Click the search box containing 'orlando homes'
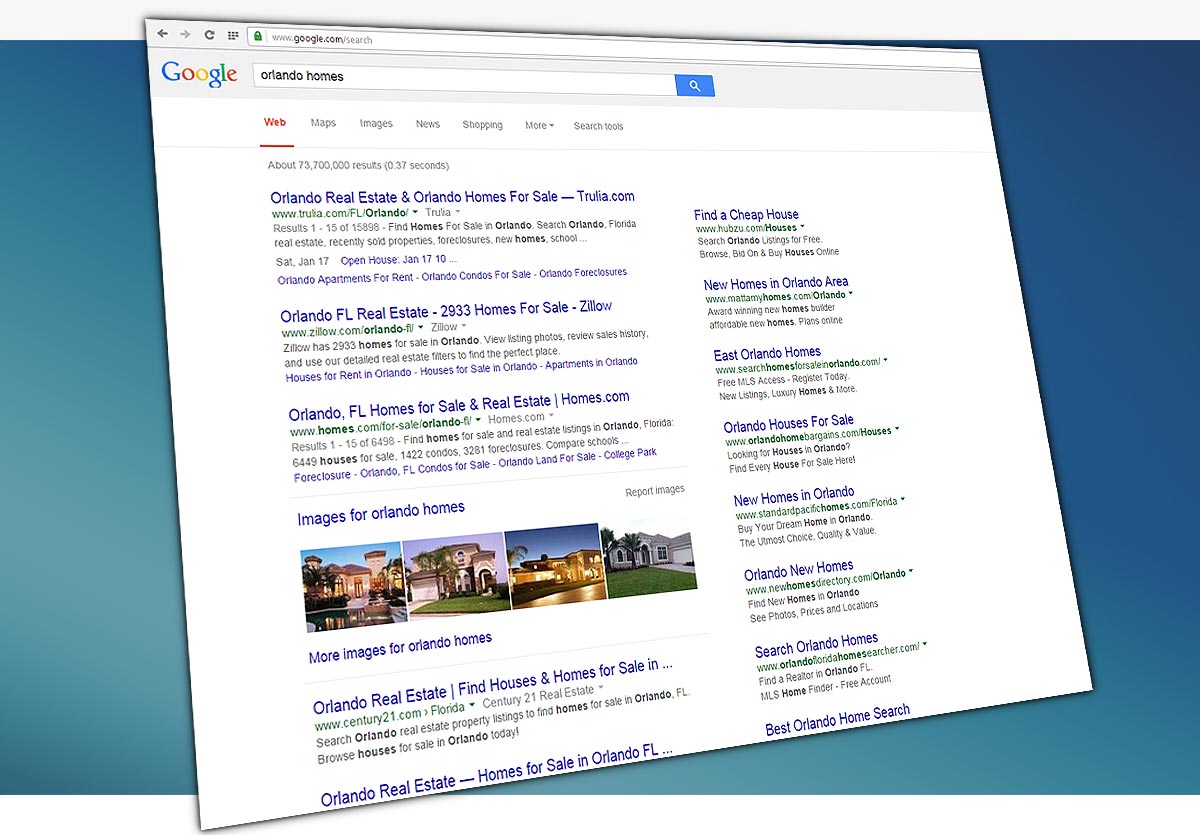 coord(464,78)
